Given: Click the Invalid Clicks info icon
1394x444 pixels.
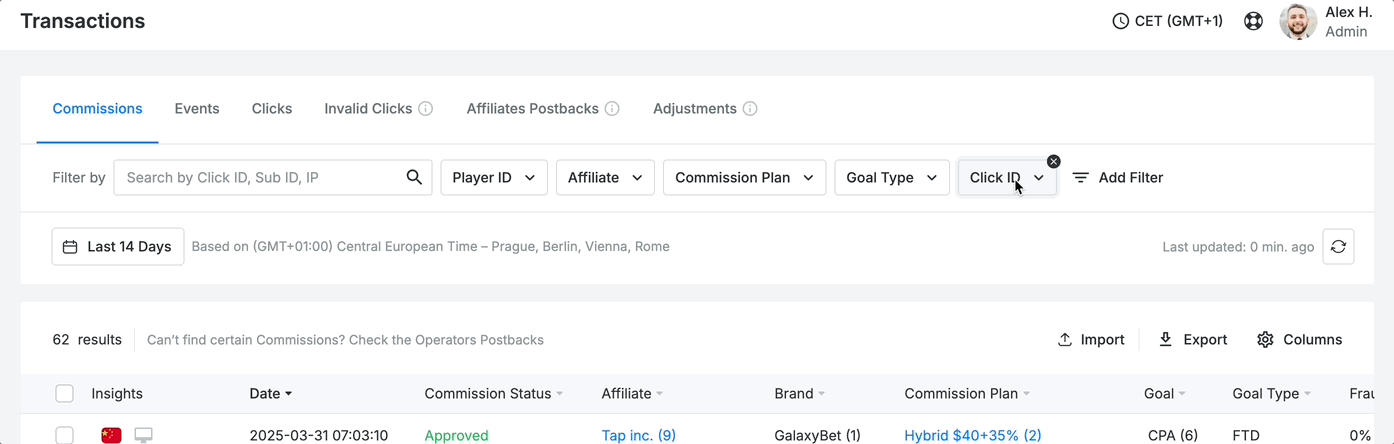Looking at the screenshot, I should [425, 108].
